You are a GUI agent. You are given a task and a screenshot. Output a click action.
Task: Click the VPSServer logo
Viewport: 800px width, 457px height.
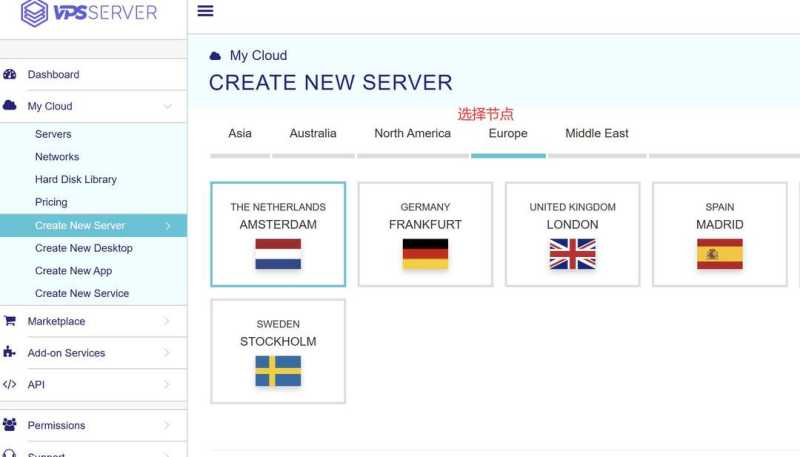[x=90, y=14]
